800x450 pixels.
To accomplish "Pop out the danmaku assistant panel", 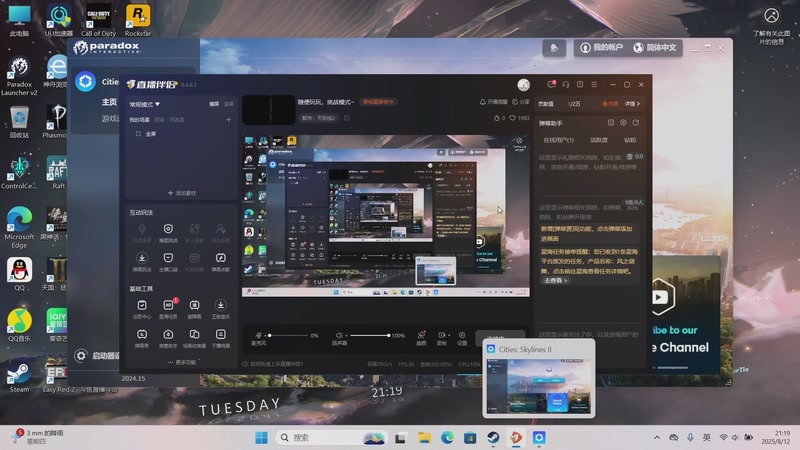I will tap(636, 122).
